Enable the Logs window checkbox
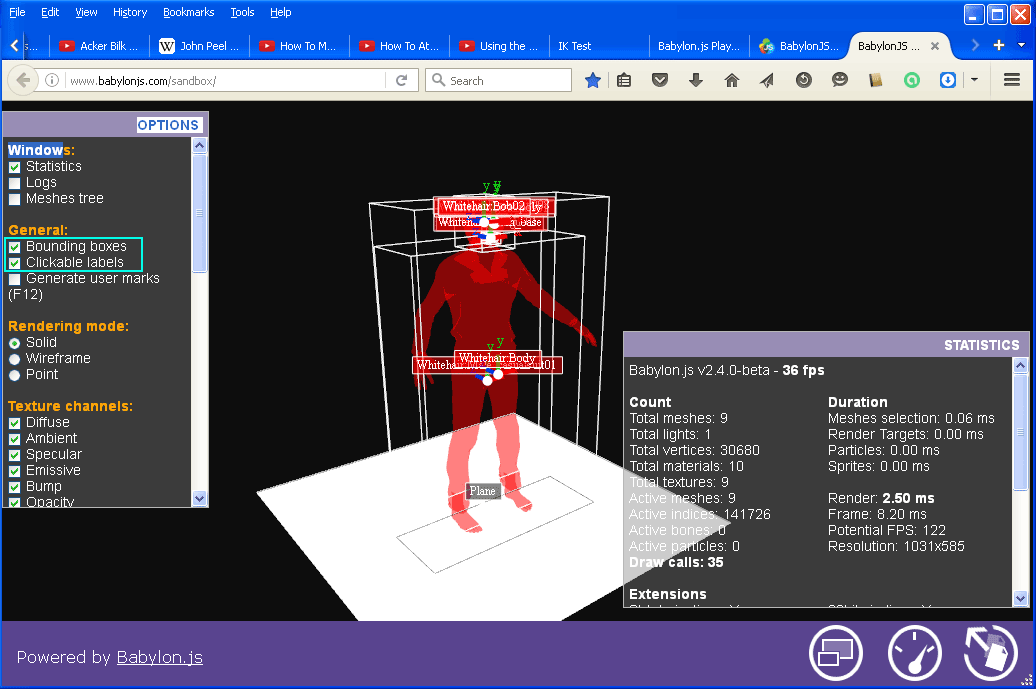This screenshot has height=689, width=1036. (x=15, y=183)
